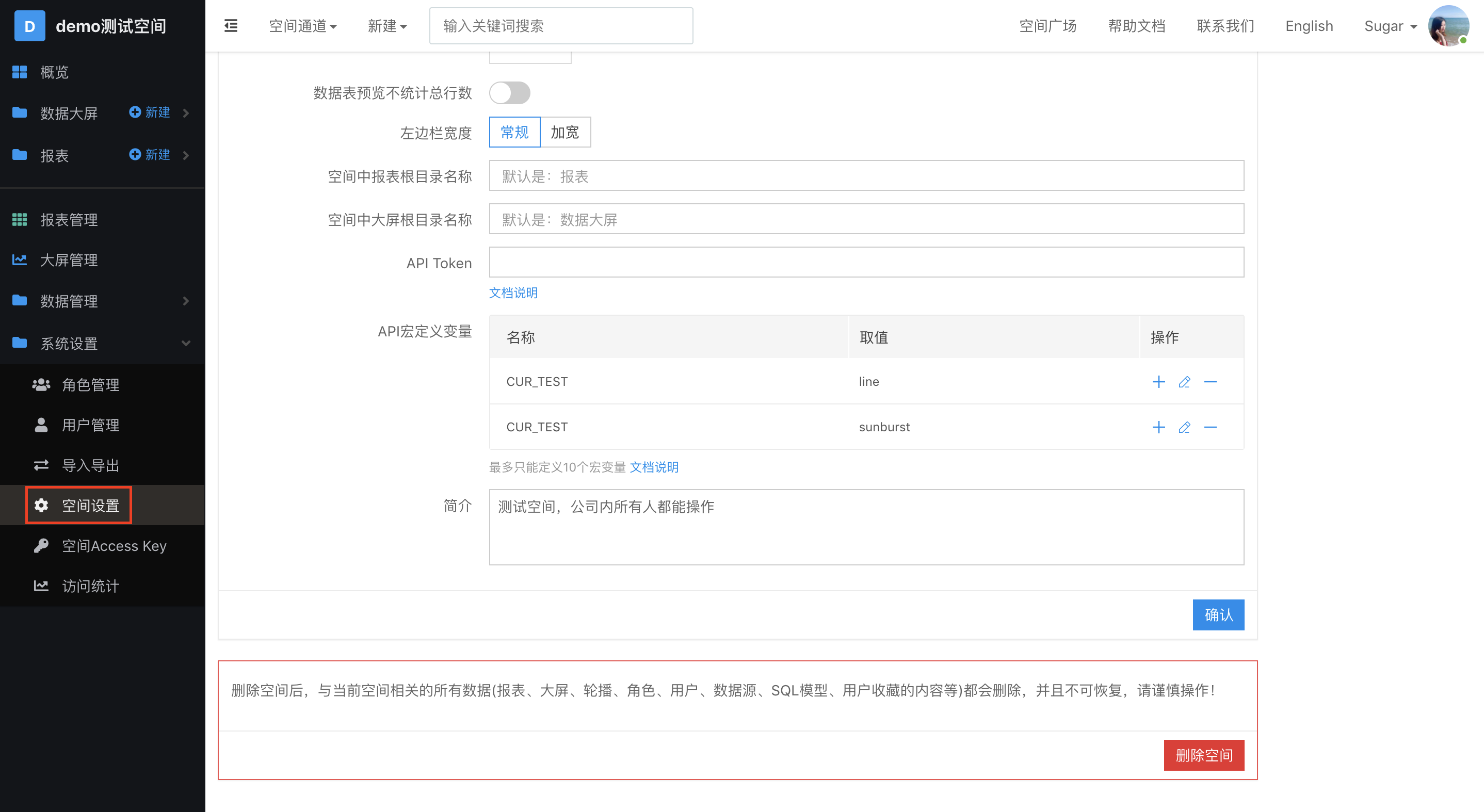Expand the 数据大屏 chevron arrow
The width and height of the screenshot is (1484, 812).
click(186, 113)
